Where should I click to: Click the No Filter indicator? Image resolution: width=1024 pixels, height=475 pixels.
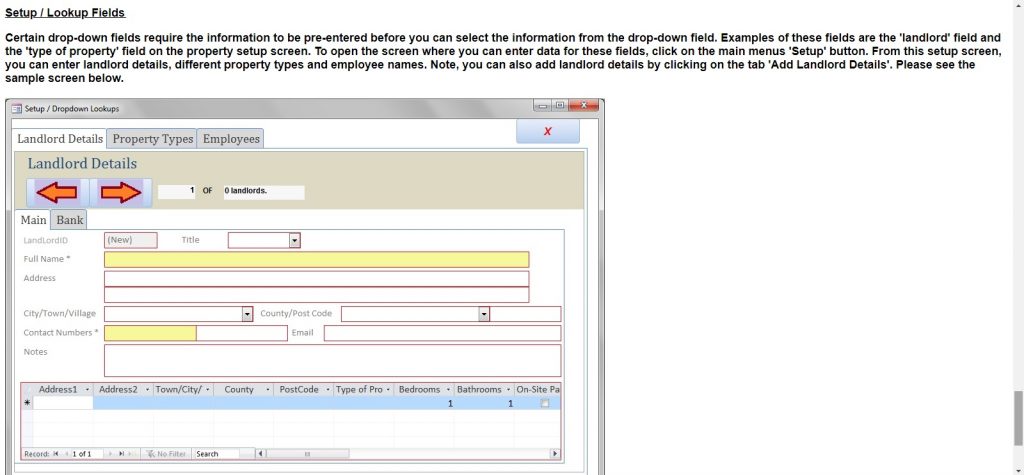166,454
